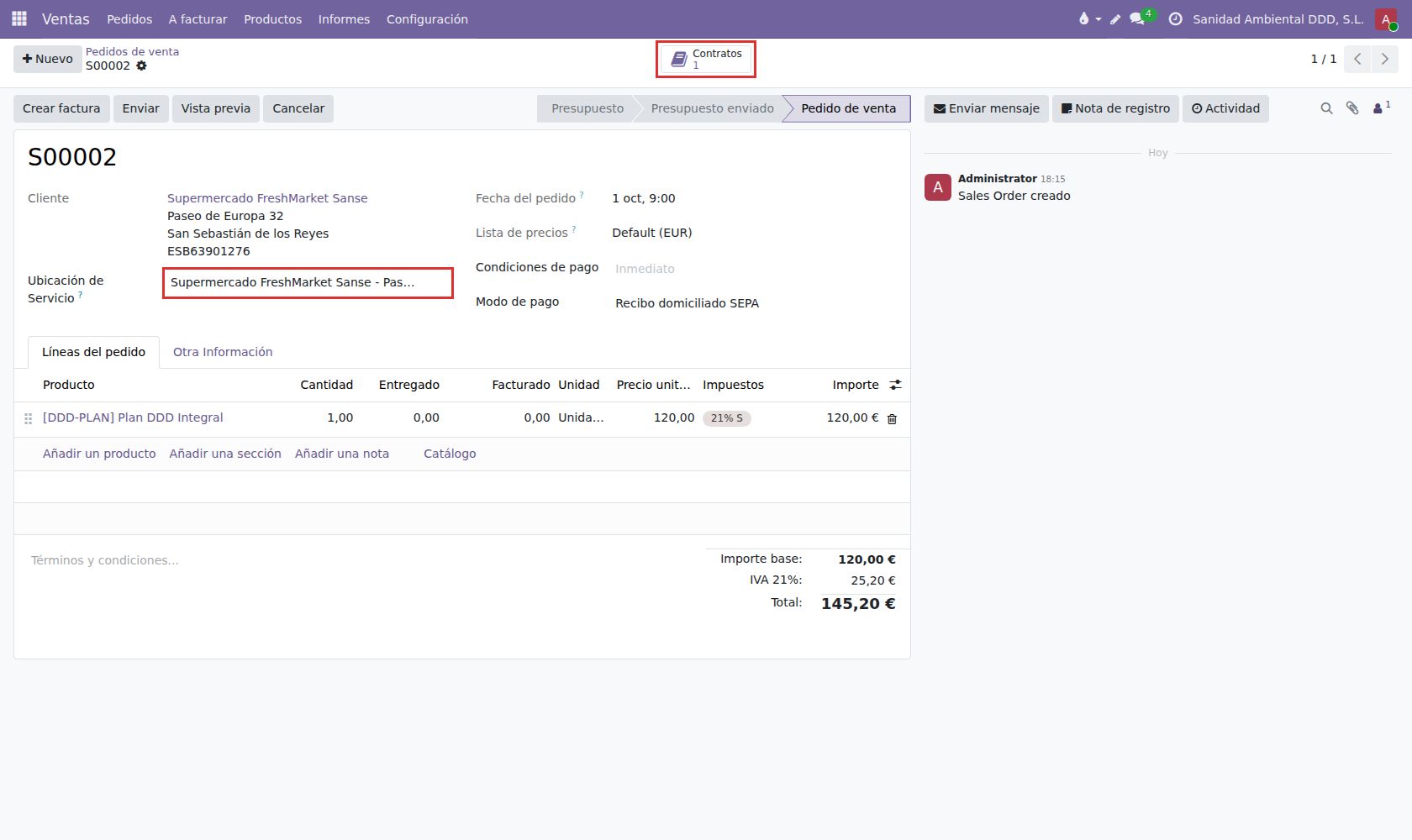The height and width of the screenshot is (840, 1412).
Task: Go to previous record arrow
Action: (x=1357, y=59)
